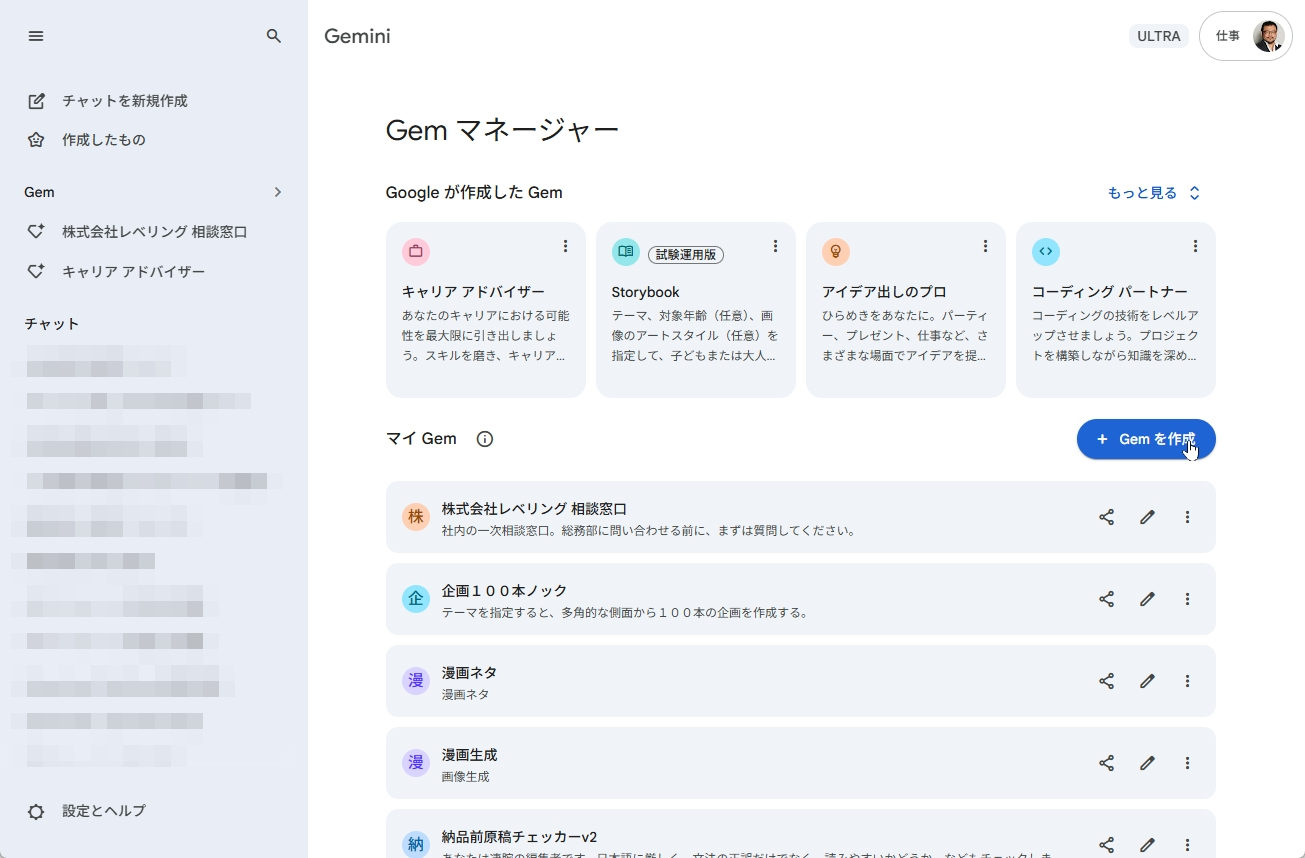Click the briefcase icon on キャリア アドバイザー card
Viewport: 1305px width, 858px height.
pos(416,251)
